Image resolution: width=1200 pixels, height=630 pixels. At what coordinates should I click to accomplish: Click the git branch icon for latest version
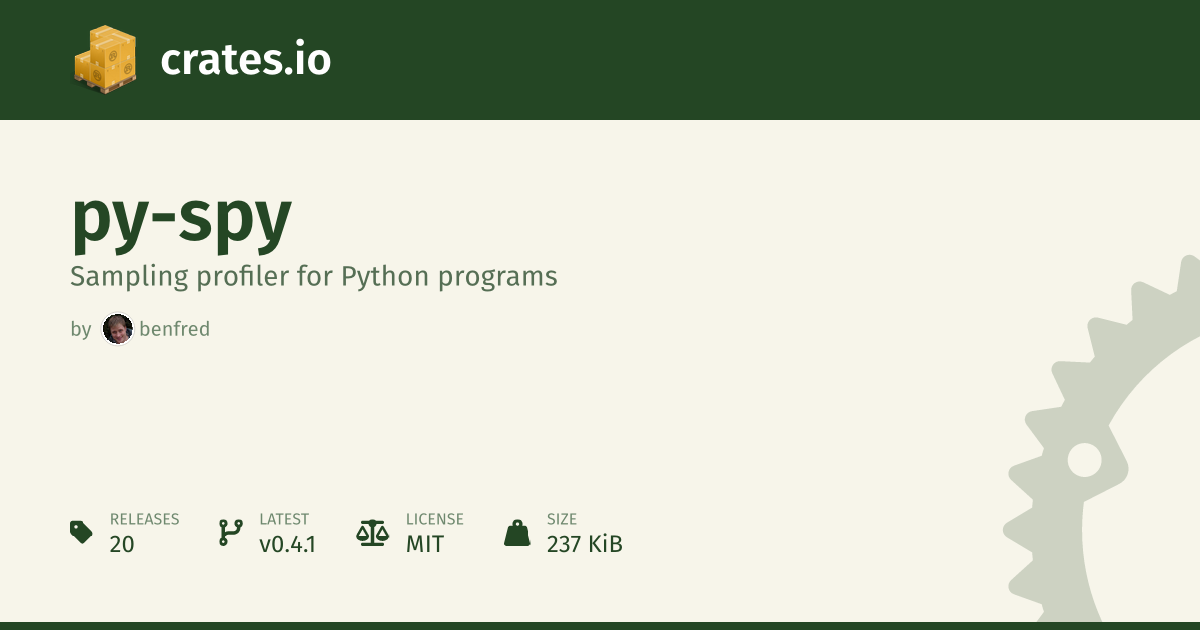point(231,532)
